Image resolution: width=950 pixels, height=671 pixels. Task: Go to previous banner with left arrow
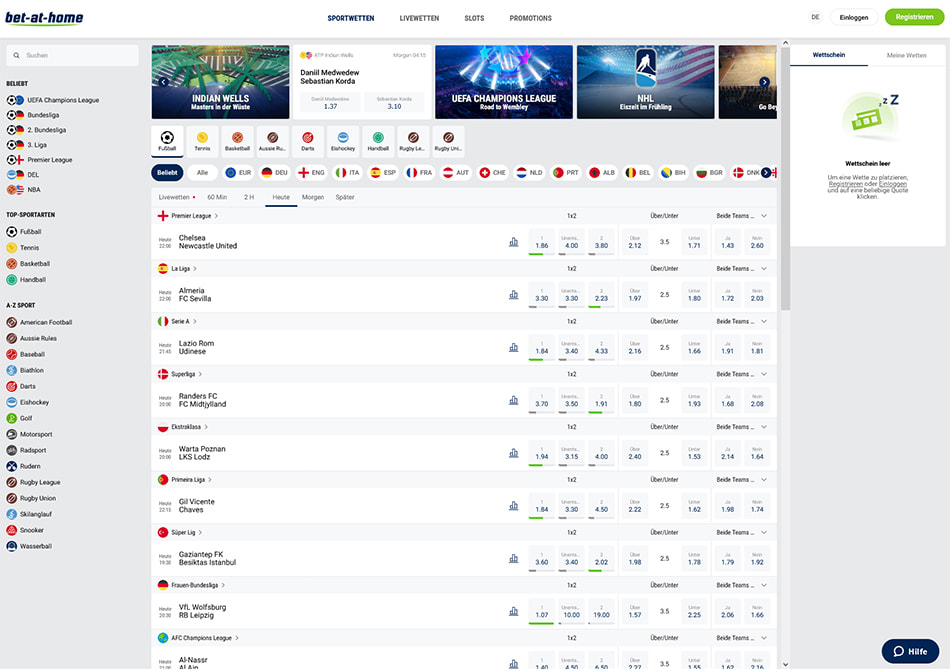[163, 82]
